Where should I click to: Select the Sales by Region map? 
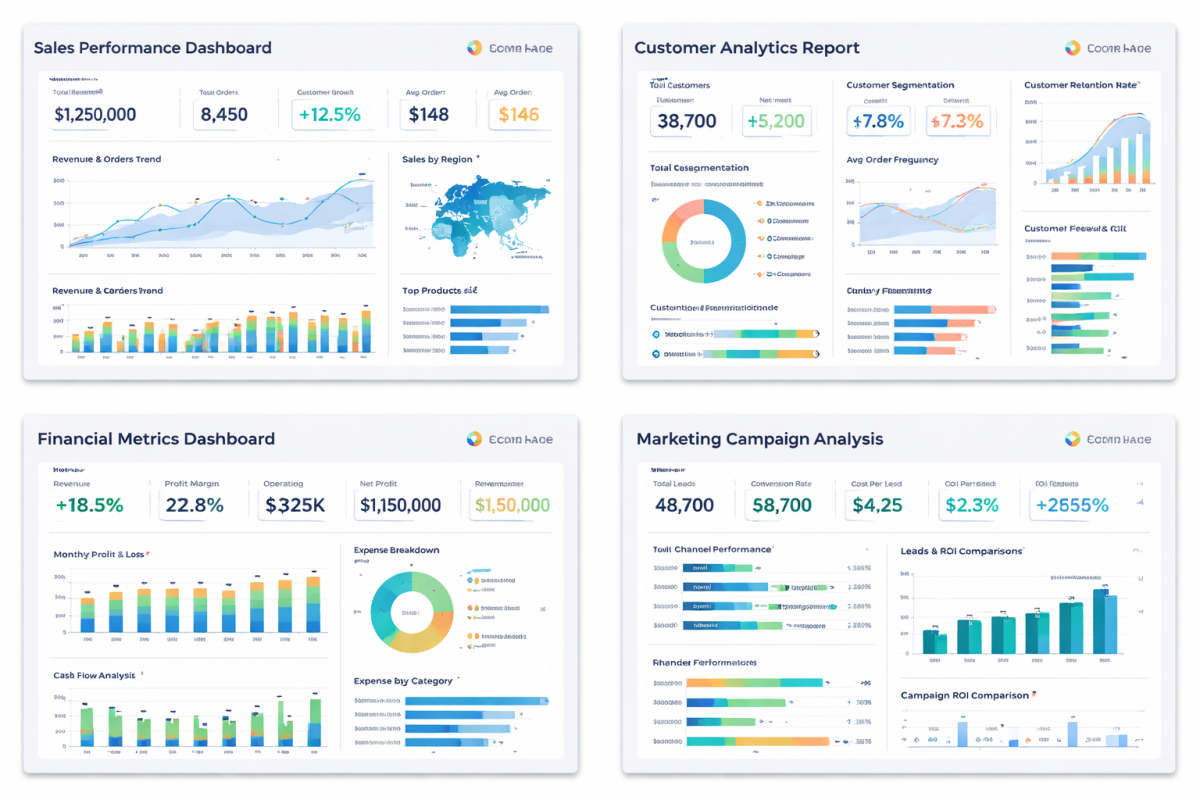487,217
